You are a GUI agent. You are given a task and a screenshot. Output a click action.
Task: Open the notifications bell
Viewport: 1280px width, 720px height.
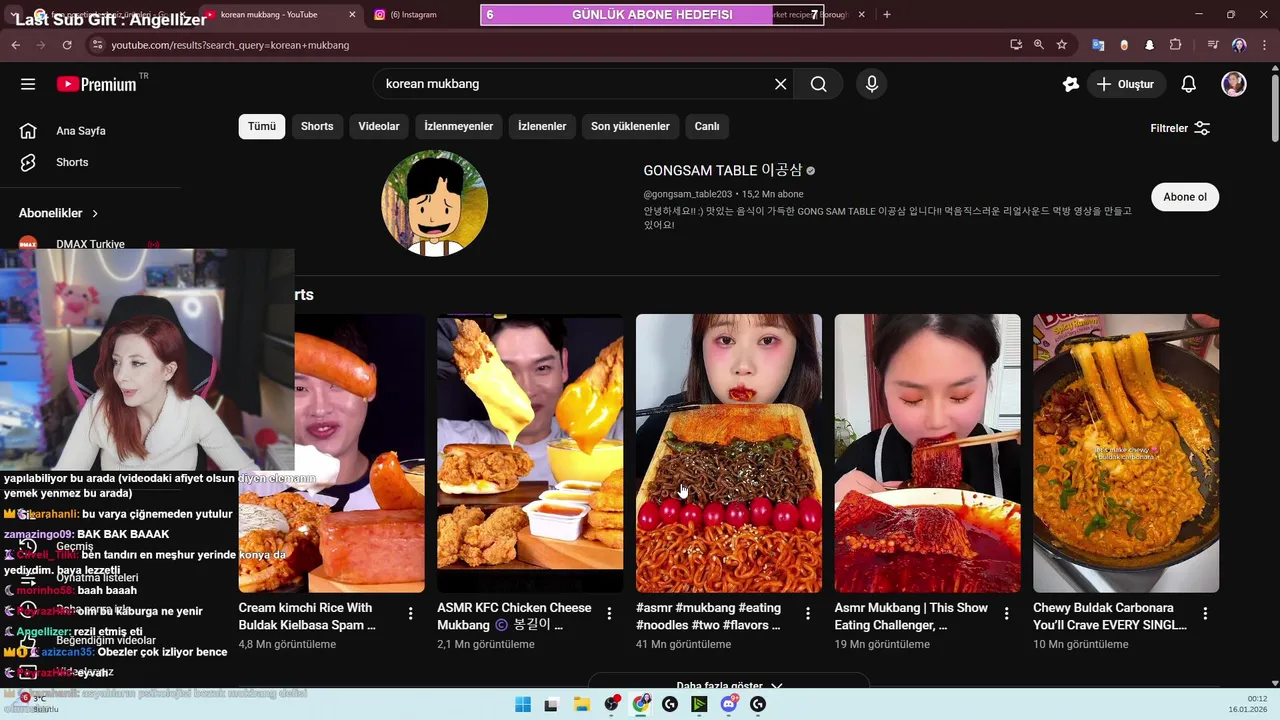click(1188, 84)
